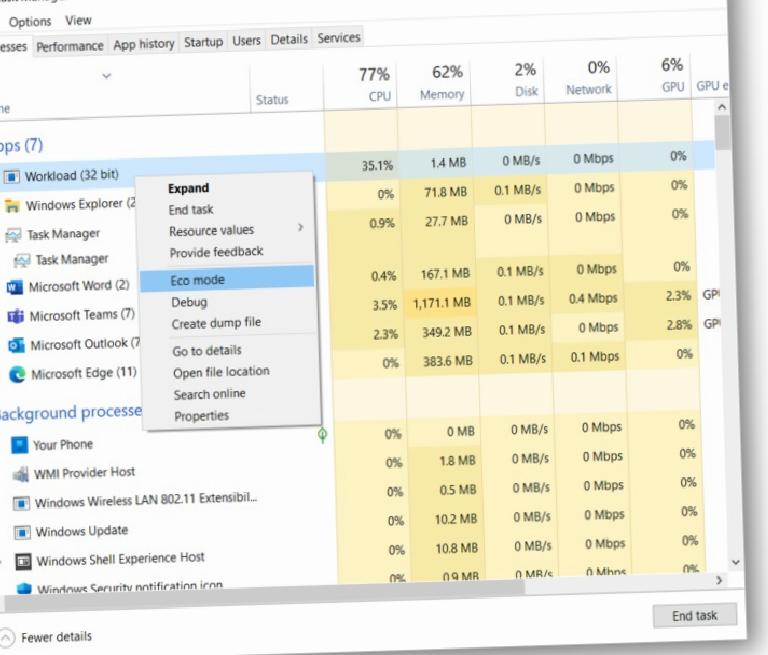
Task: Open the View menu
Action: point(78,20)
